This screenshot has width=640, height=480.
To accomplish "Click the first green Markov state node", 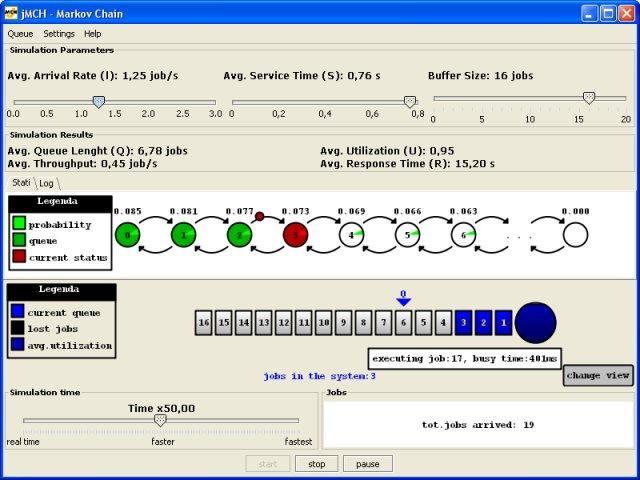I will (x=126, y=235).
